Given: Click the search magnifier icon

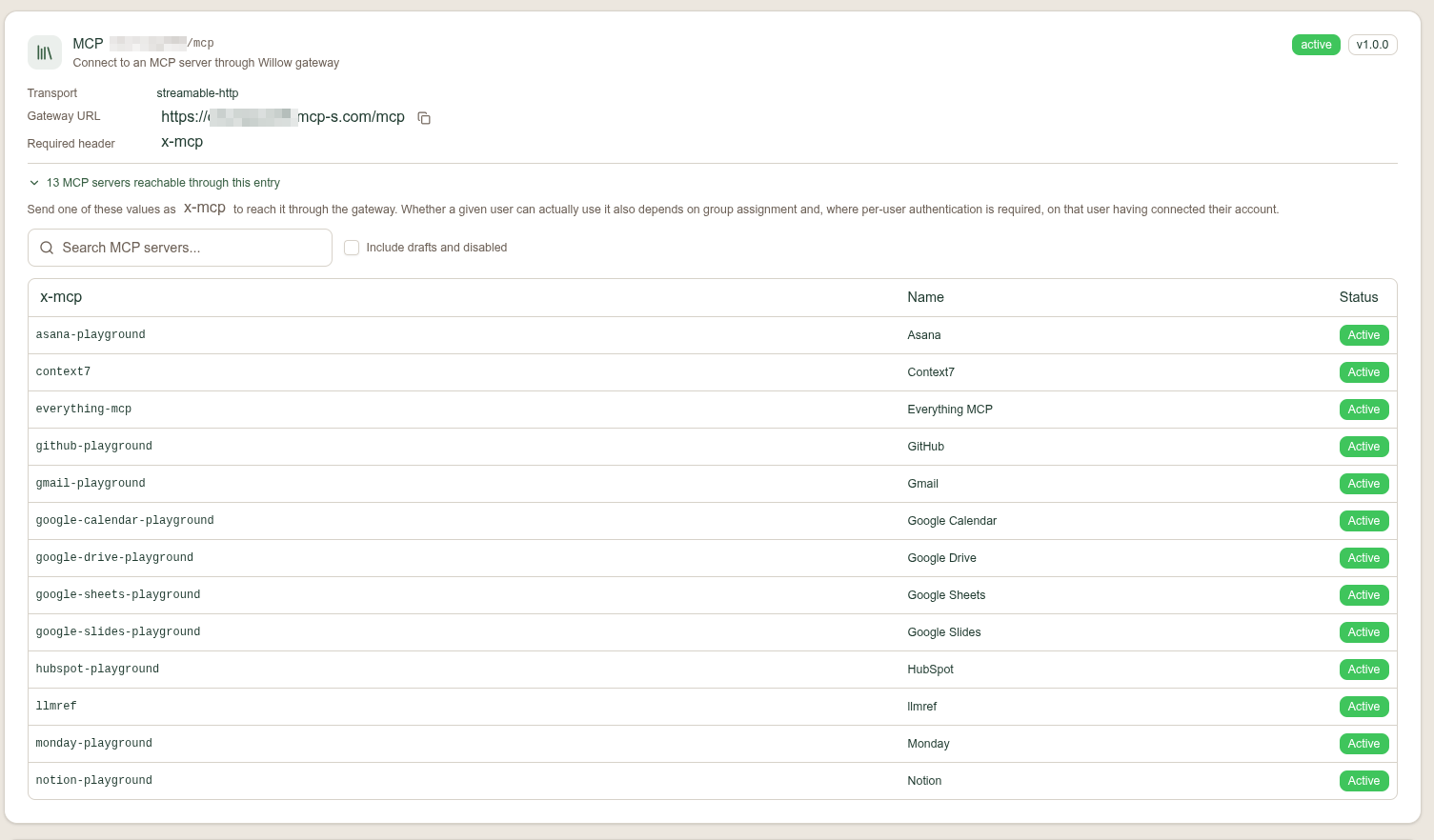Looking at the screenshot, I should pyautogui.click(x=47, y=248).
